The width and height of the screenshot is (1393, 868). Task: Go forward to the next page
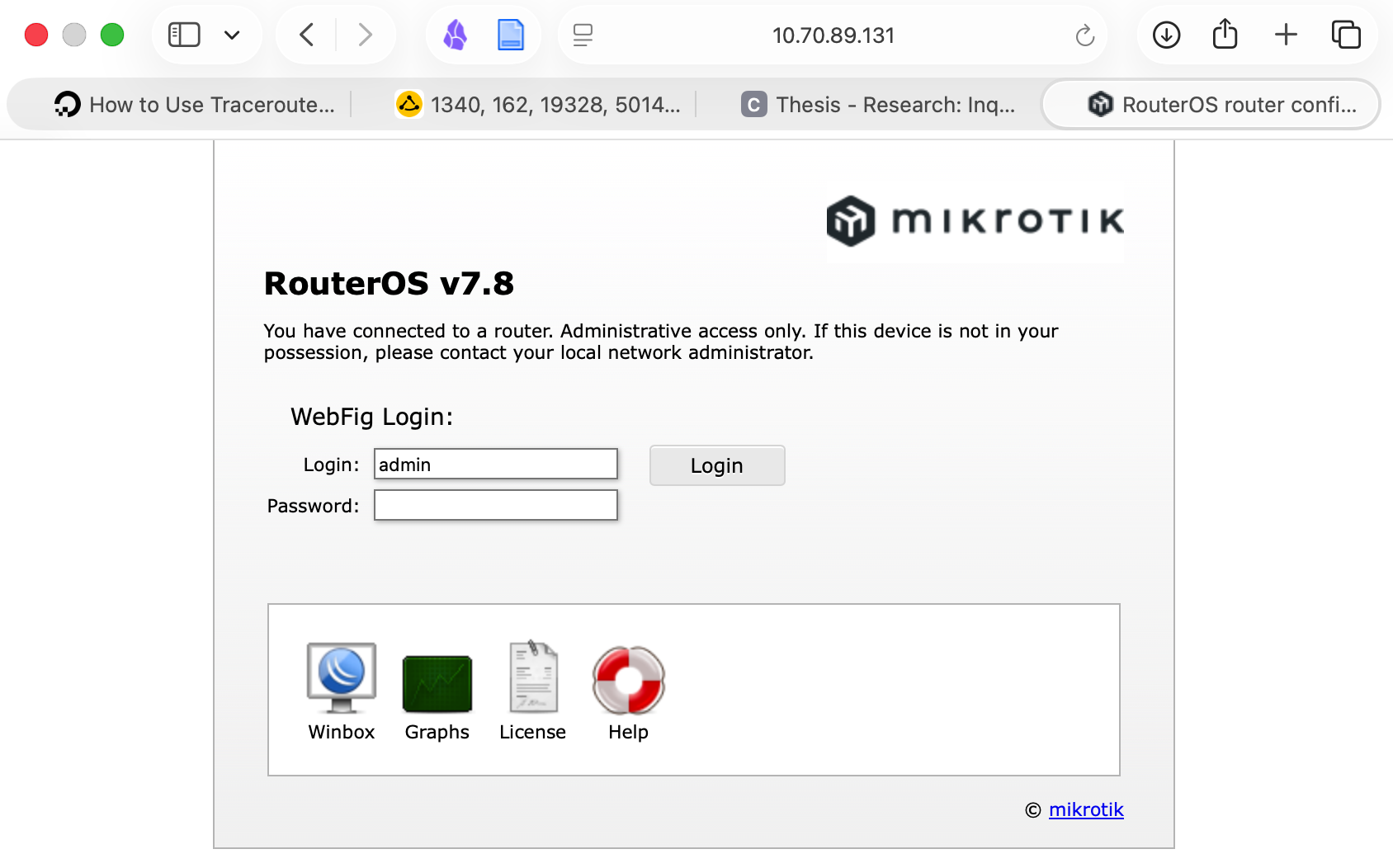pos(365,35)
